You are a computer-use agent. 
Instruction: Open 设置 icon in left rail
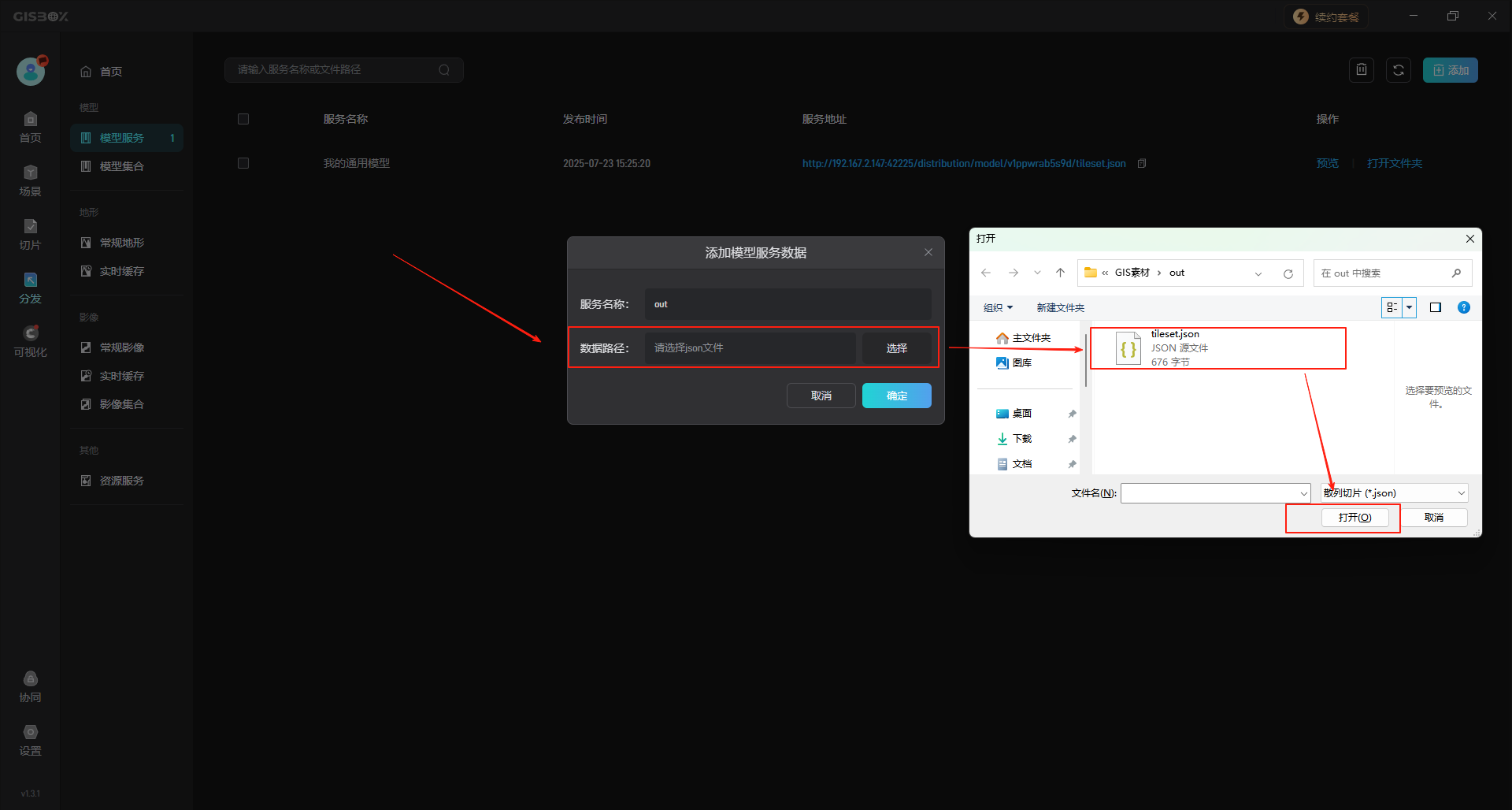pos(30,740)
